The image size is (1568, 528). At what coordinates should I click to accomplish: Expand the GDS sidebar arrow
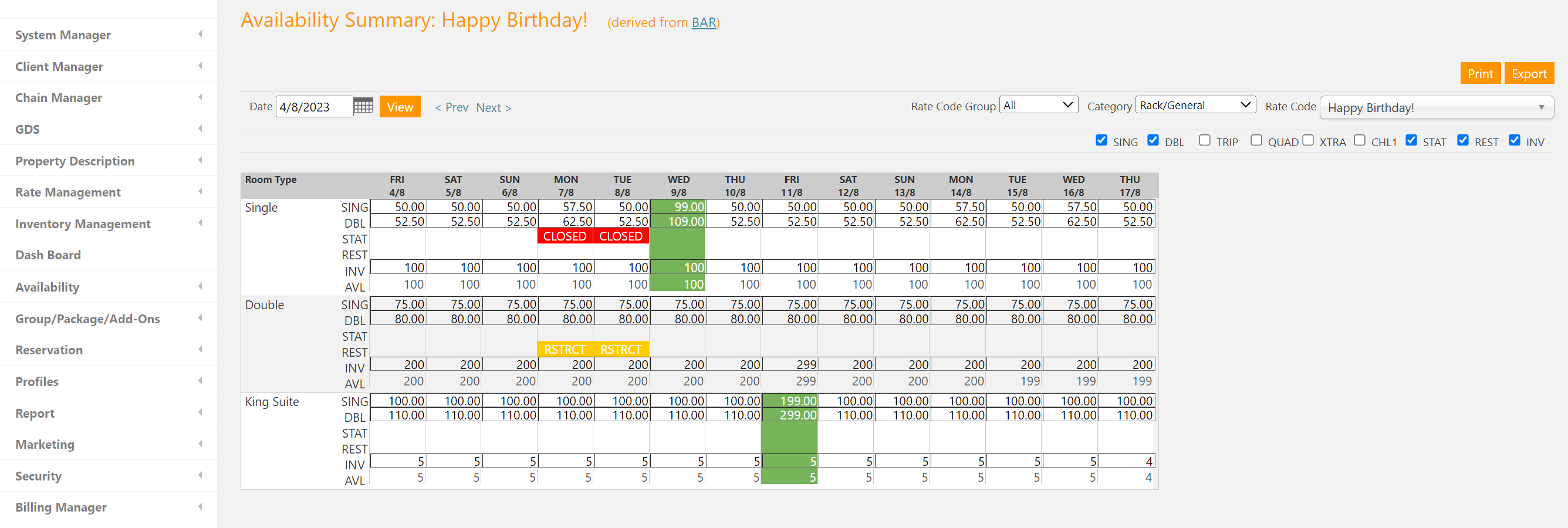200,129
